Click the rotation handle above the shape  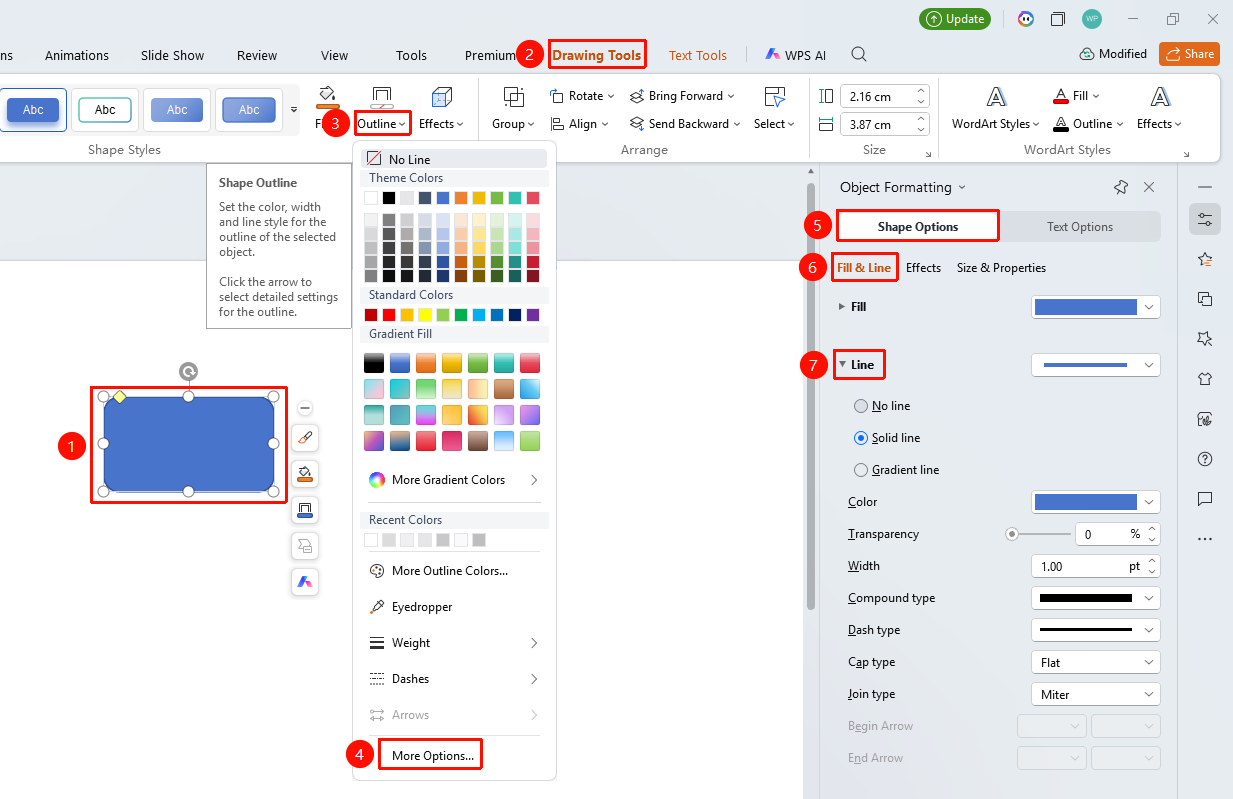(188, 372)
